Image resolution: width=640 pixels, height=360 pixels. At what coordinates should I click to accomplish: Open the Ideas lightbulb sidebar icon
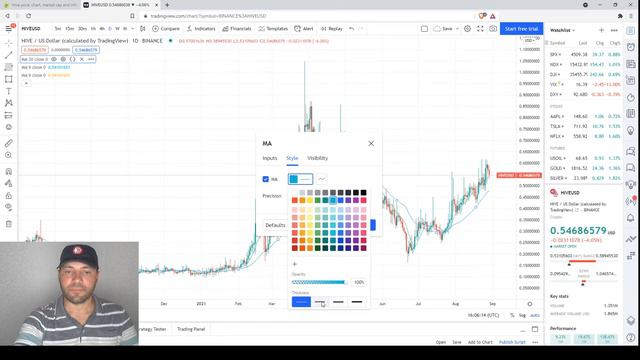[x=631, y=131]
